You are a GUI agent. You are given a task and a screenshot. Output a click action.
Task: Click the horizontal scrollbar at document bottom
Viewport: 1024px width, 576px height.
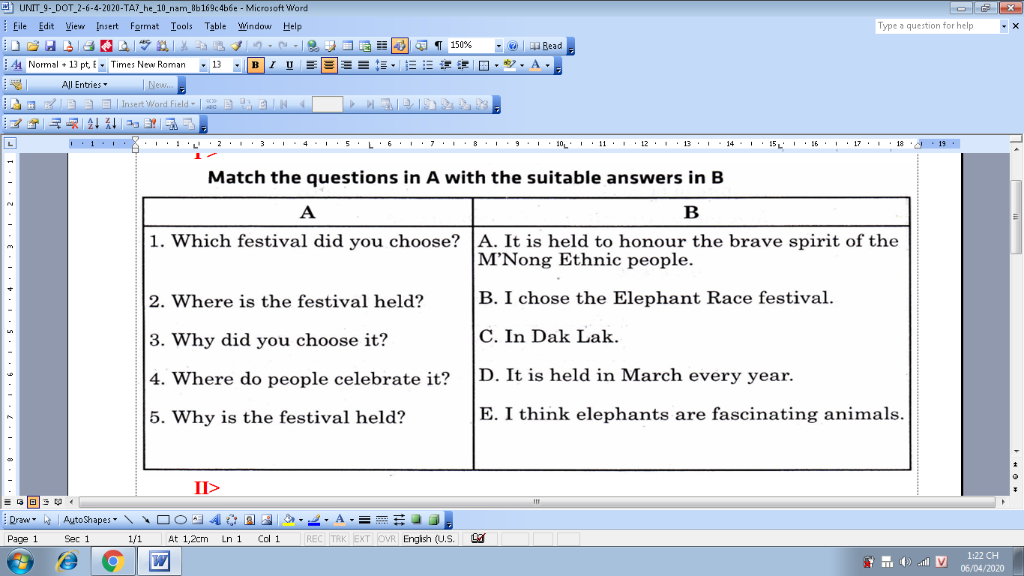click(537, 502)
